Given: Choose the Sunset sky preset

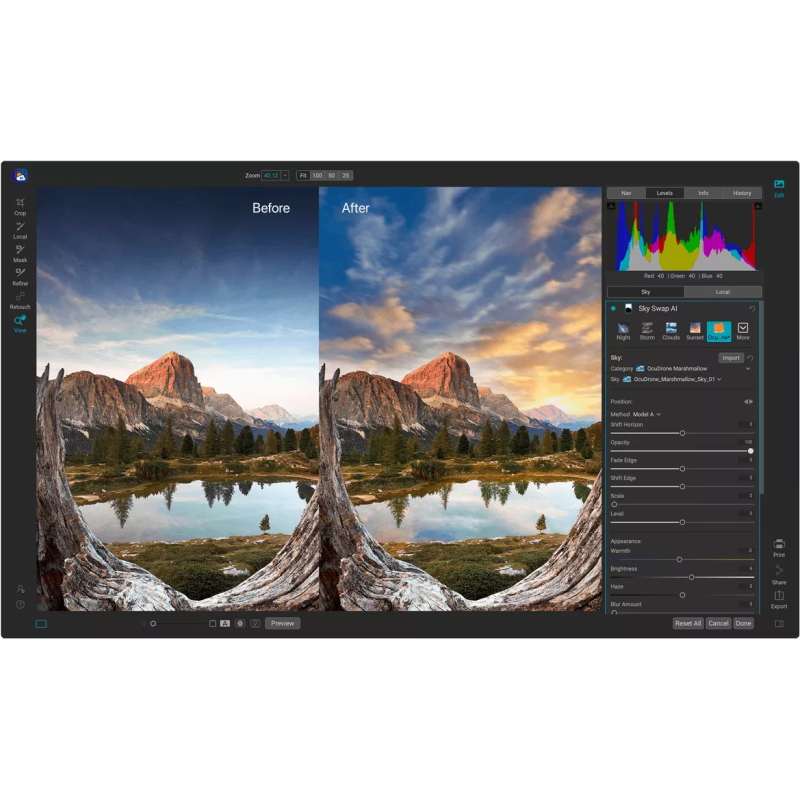Looking at the screenshot, I should (x=695, y=329).
